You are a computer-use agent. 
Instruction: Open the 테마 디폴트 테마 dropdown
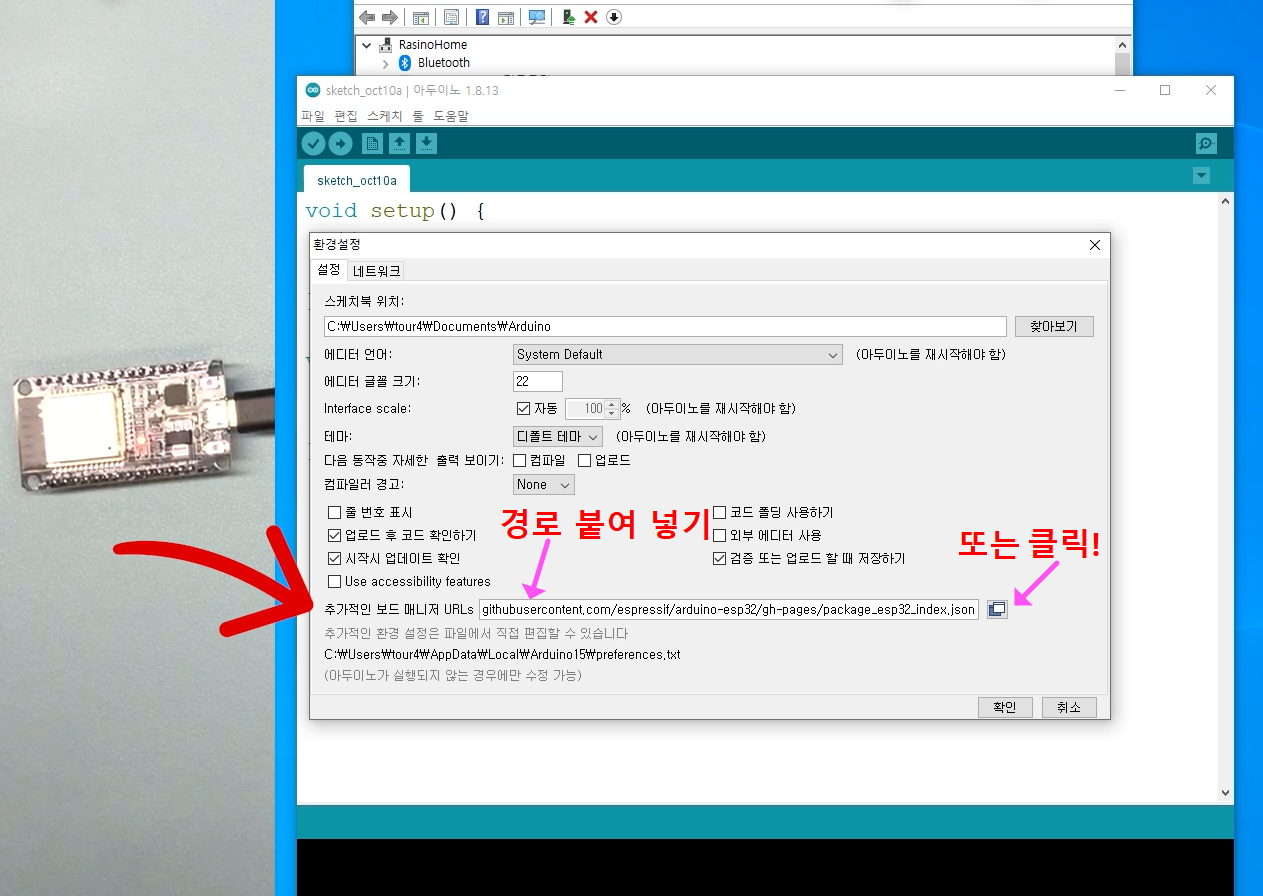(x=558, y=436)
